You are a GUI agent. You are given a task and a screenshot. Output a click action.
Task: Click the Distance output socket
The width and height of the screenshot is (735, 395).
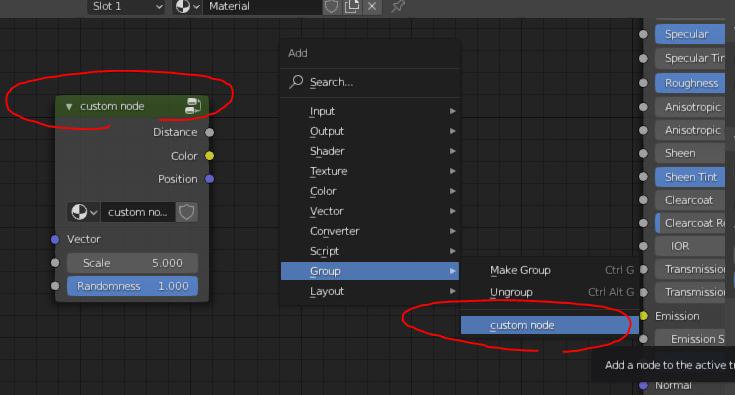(210, 132)
